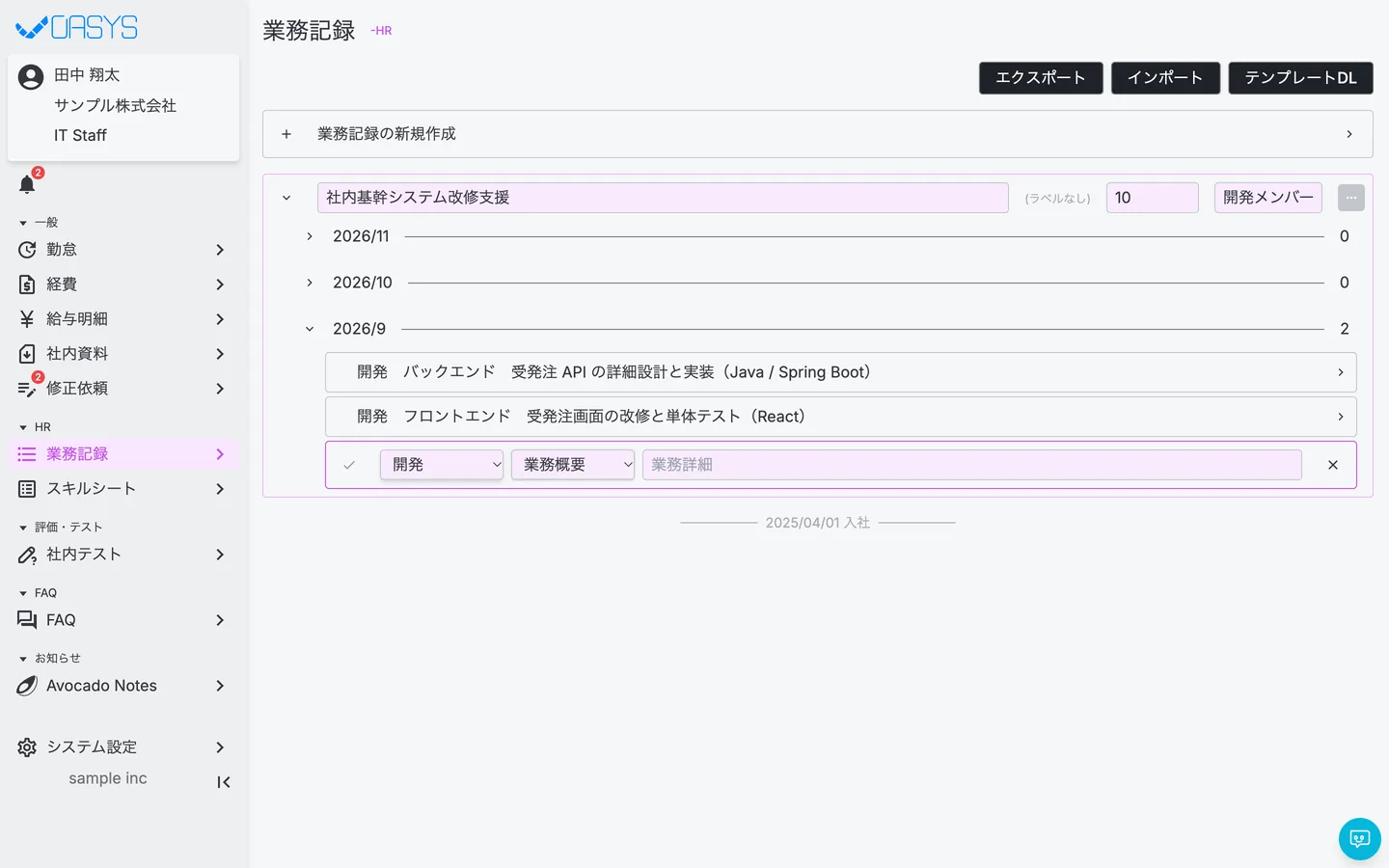Image resolution: width=1389 pixels, height=868 pixels.
Task: Open the 社内資料 menu item
Action: [123, 354]
